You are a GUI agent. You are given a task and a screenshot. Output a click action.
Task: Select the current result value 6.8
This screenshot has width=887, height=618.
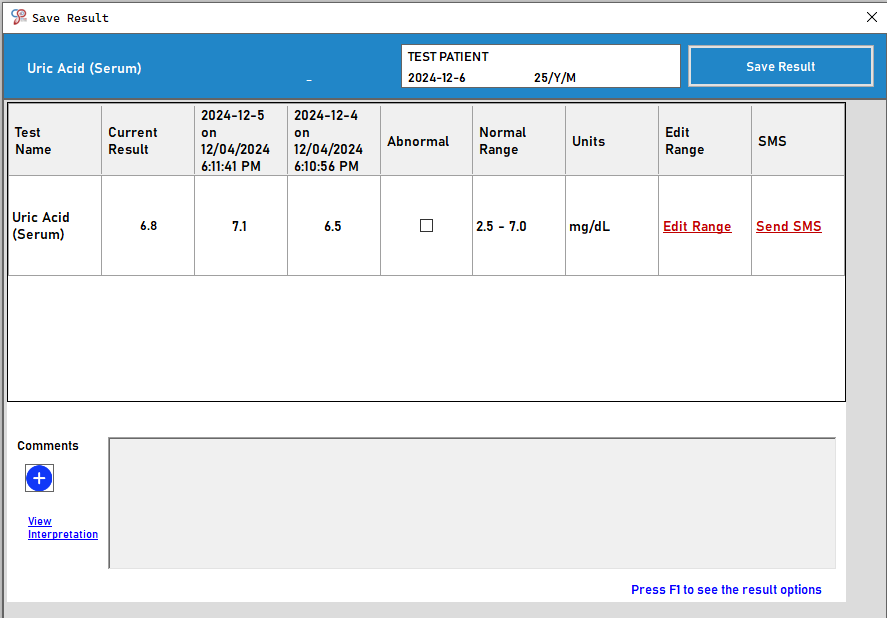point(148,226)
